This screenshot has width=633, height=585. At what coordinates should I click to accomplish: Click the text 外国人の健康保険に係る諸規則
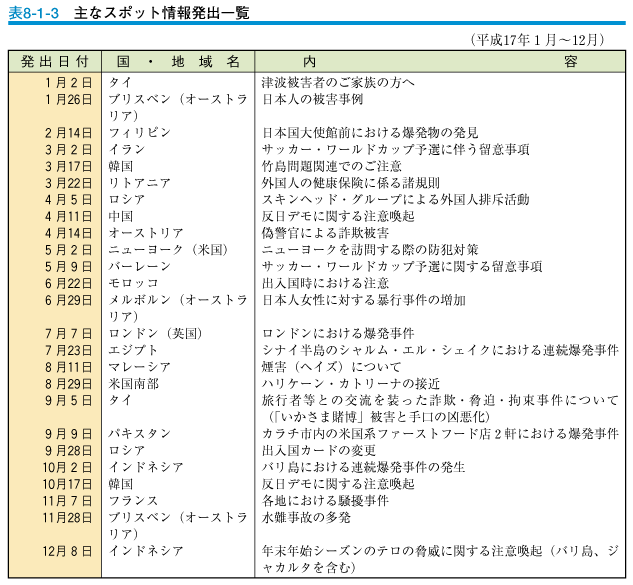click(x=351, y=183)
